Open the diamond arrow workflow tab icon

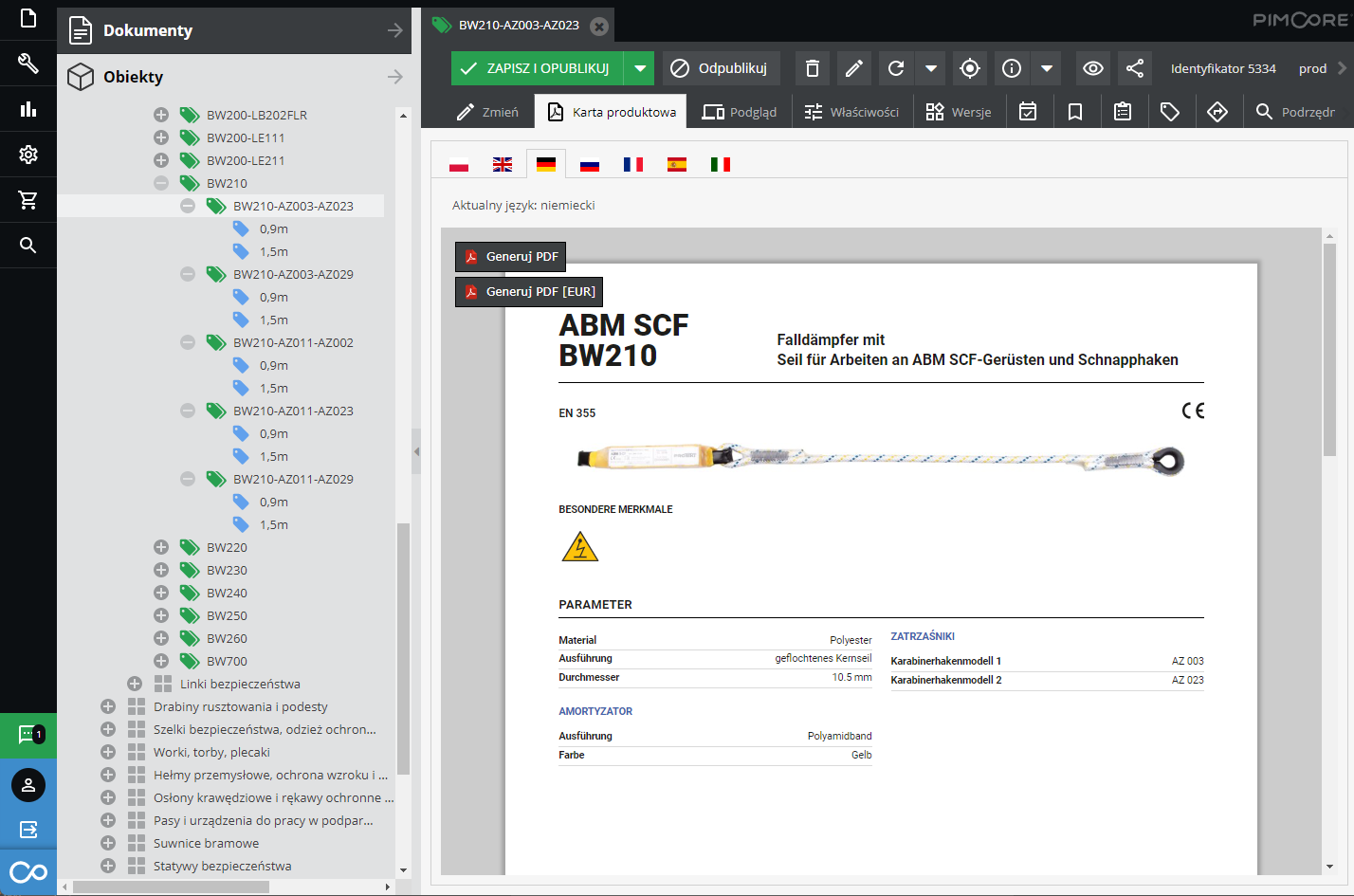coord(1217,112)
